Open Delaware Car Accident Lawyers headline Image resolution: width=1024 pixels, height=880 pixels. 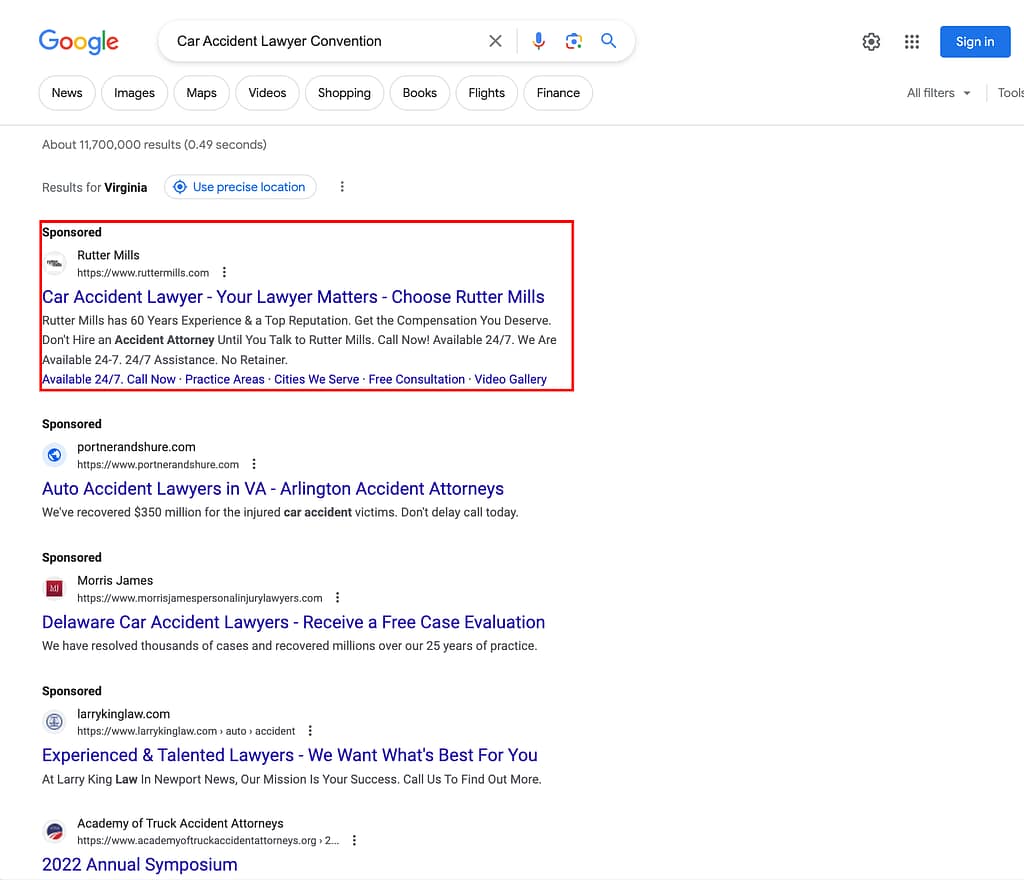click(293, 622)
